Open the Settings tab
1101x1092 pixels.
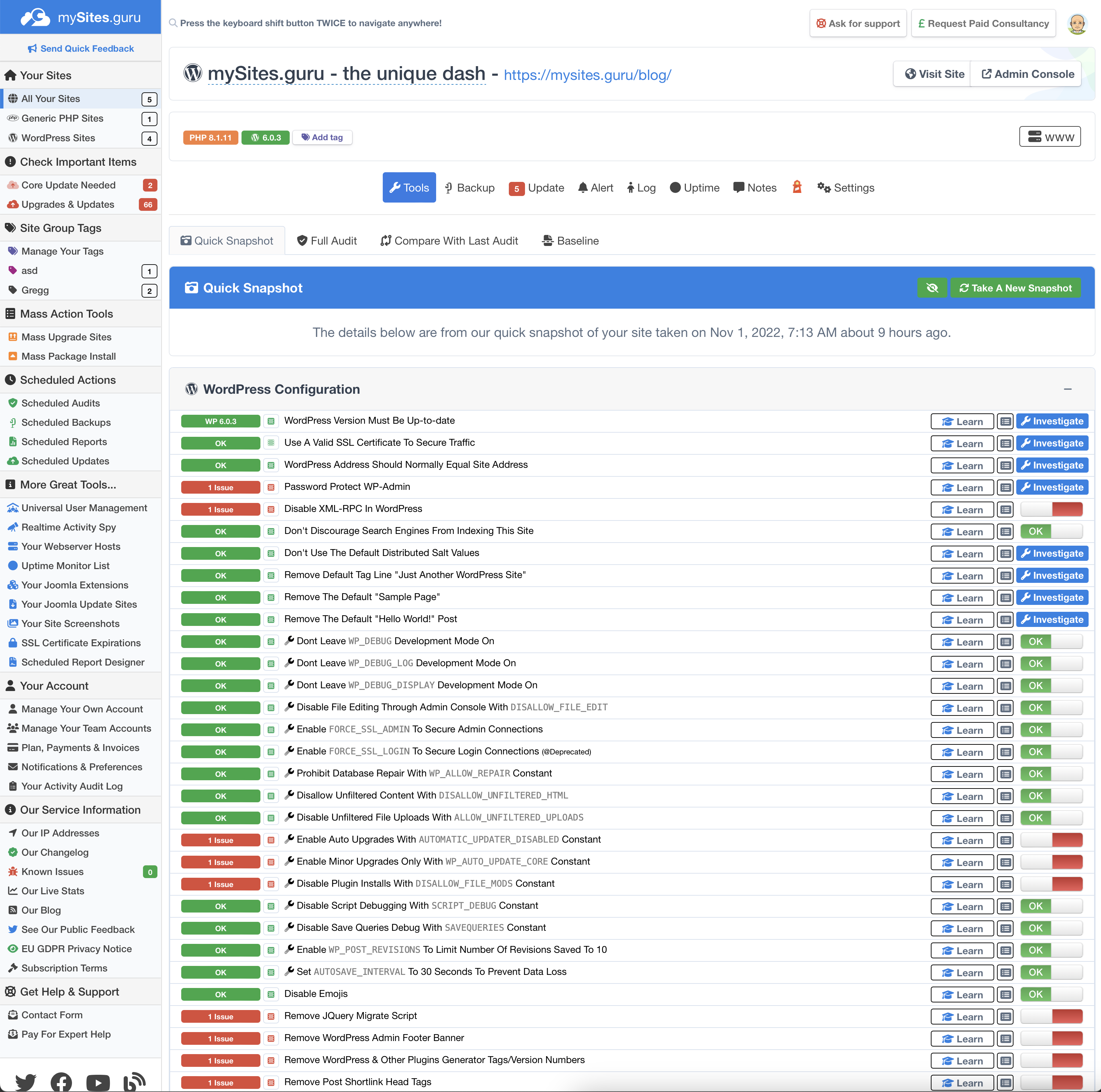click(845, 187)
